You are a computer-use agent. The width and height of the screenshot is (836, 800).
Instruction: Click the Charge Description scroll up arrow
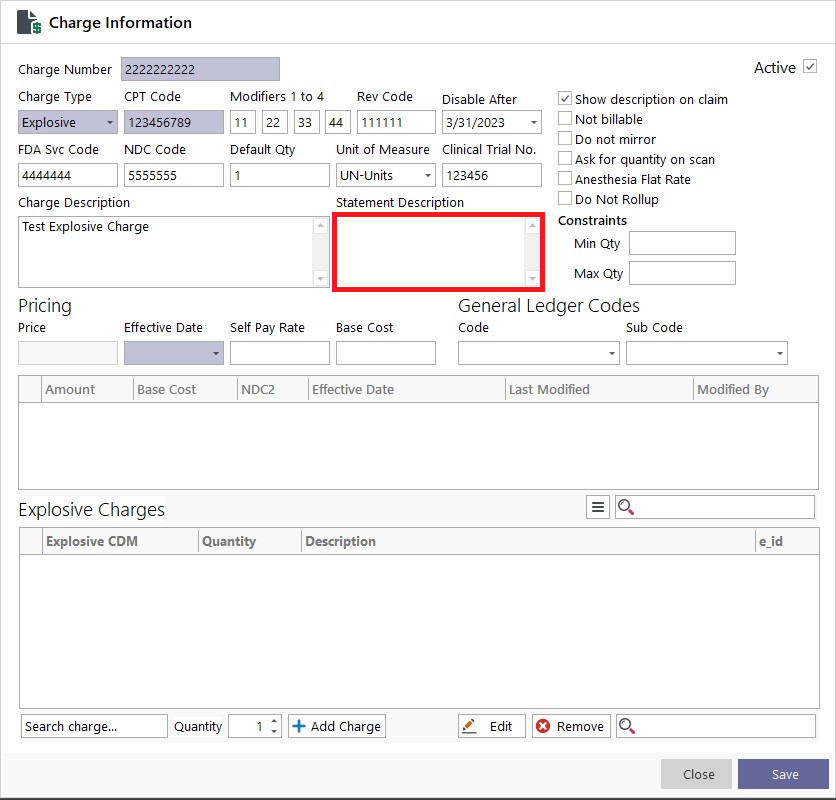click(x=320, y=226)
